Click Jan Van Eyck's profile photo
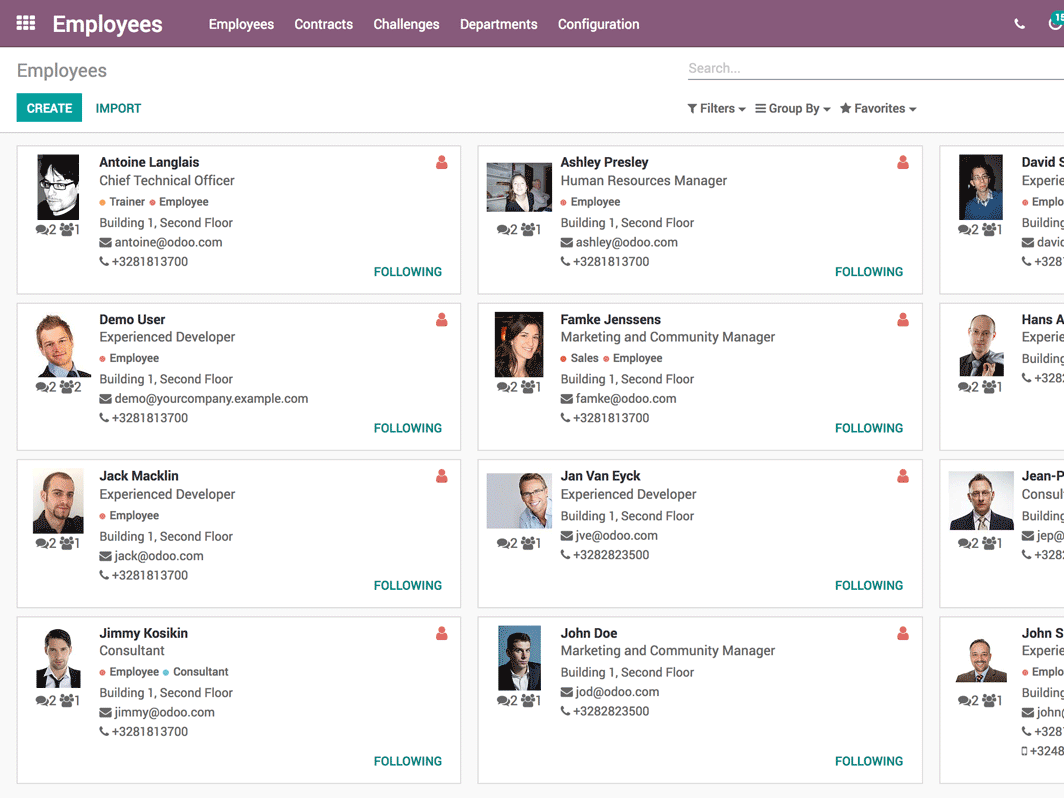1064x798 pixels. click(x=519, y=500)
